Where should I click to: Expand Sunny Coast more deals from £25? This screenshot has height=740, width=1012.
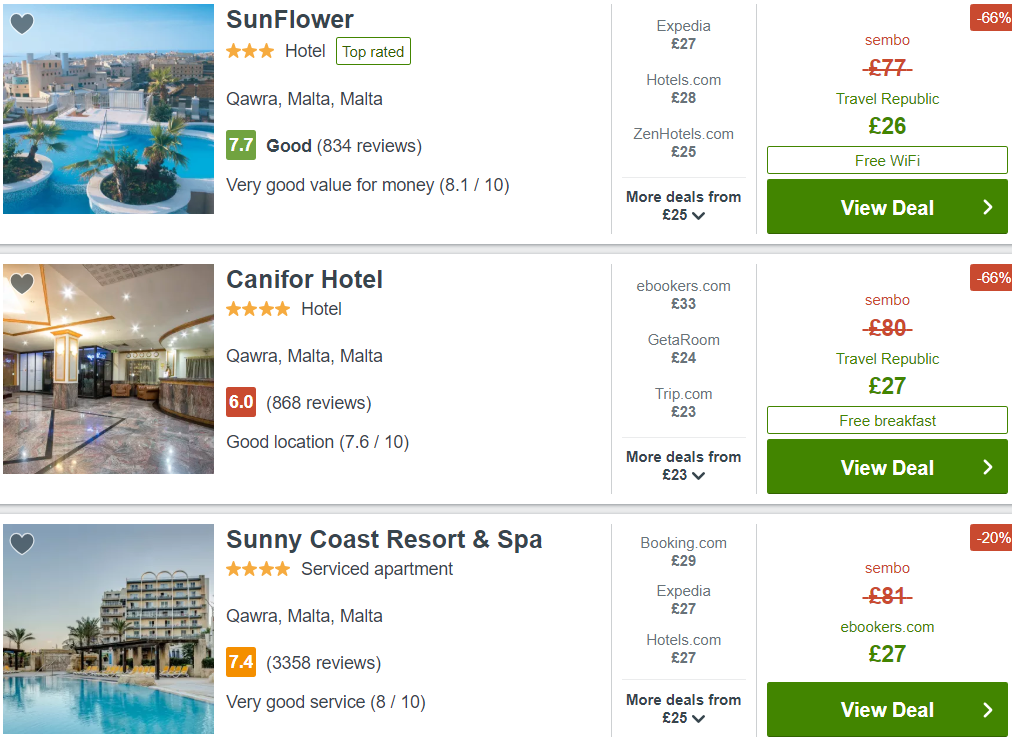[x=683, y=708]
